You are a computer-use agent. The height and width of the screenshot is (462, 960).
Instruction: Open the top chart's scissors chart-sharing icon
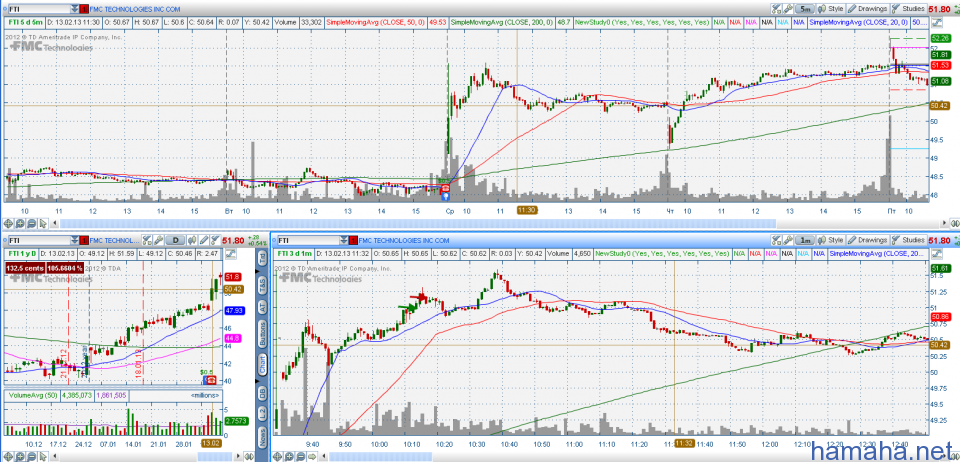point(776,9)
